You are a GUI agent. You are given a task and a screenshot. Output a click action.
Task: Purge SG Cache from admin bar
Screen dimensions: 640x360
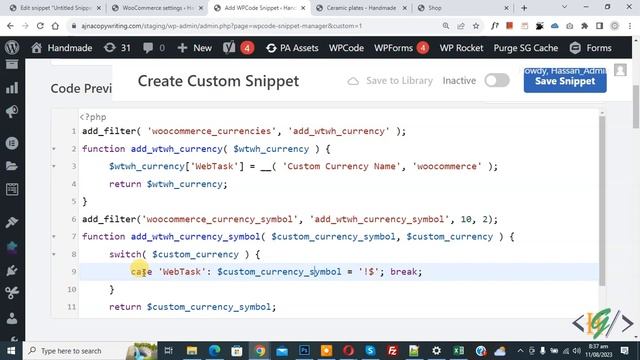pos(526,48)
